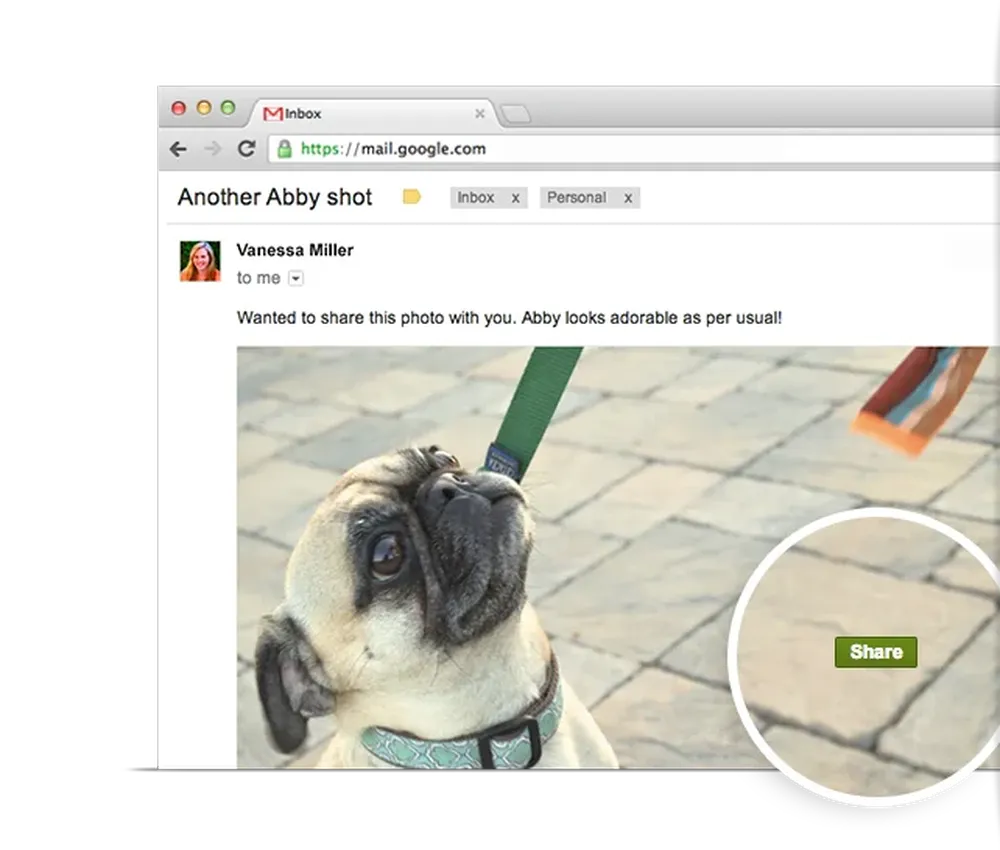Click the yellow importance marker beside the subject
The height and width of the screenshot is (850, 1000).
pyautogui.click(x=411, y=197)
